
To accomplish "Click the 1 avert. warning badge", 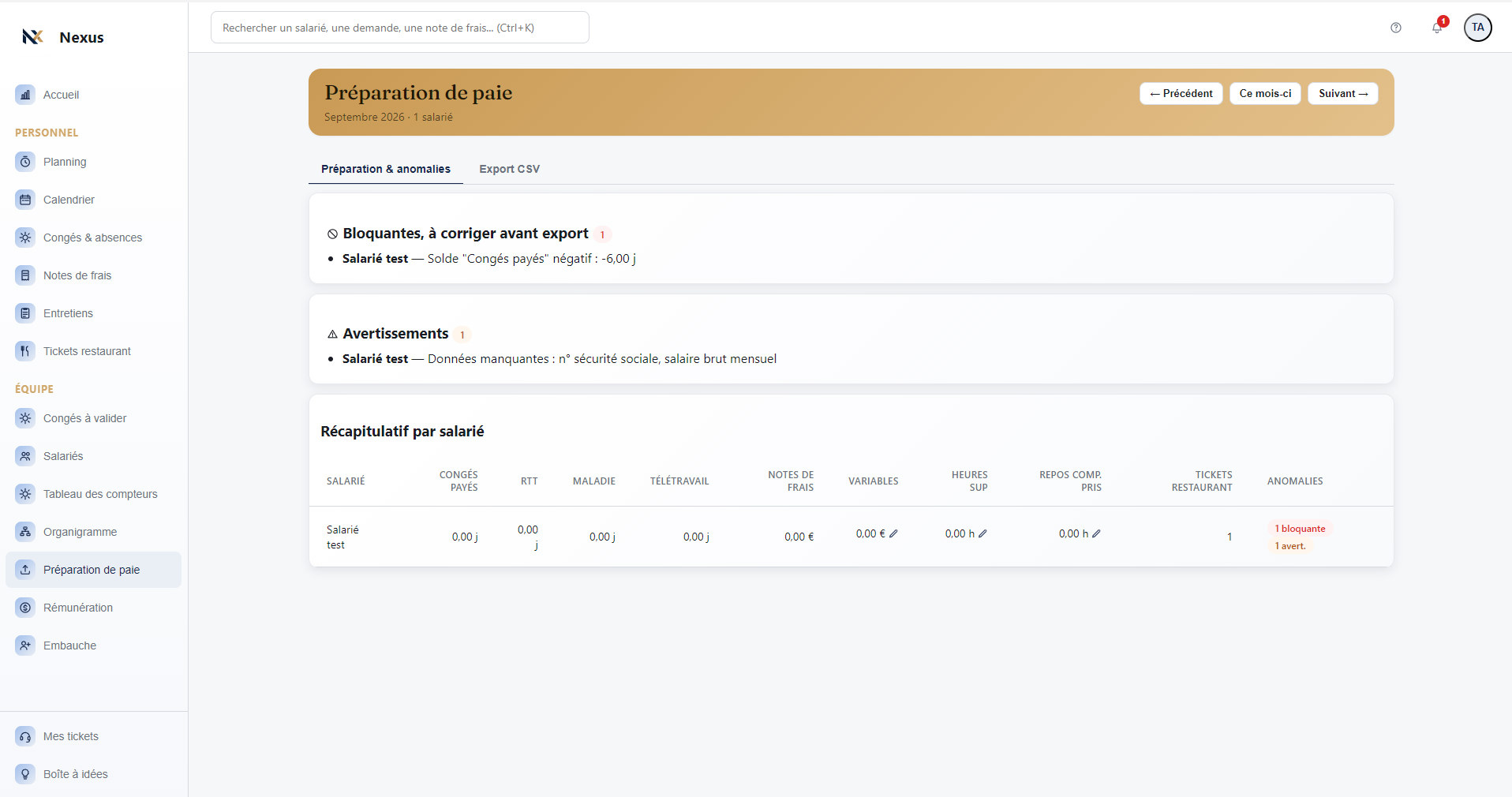I will [1290, 546].
